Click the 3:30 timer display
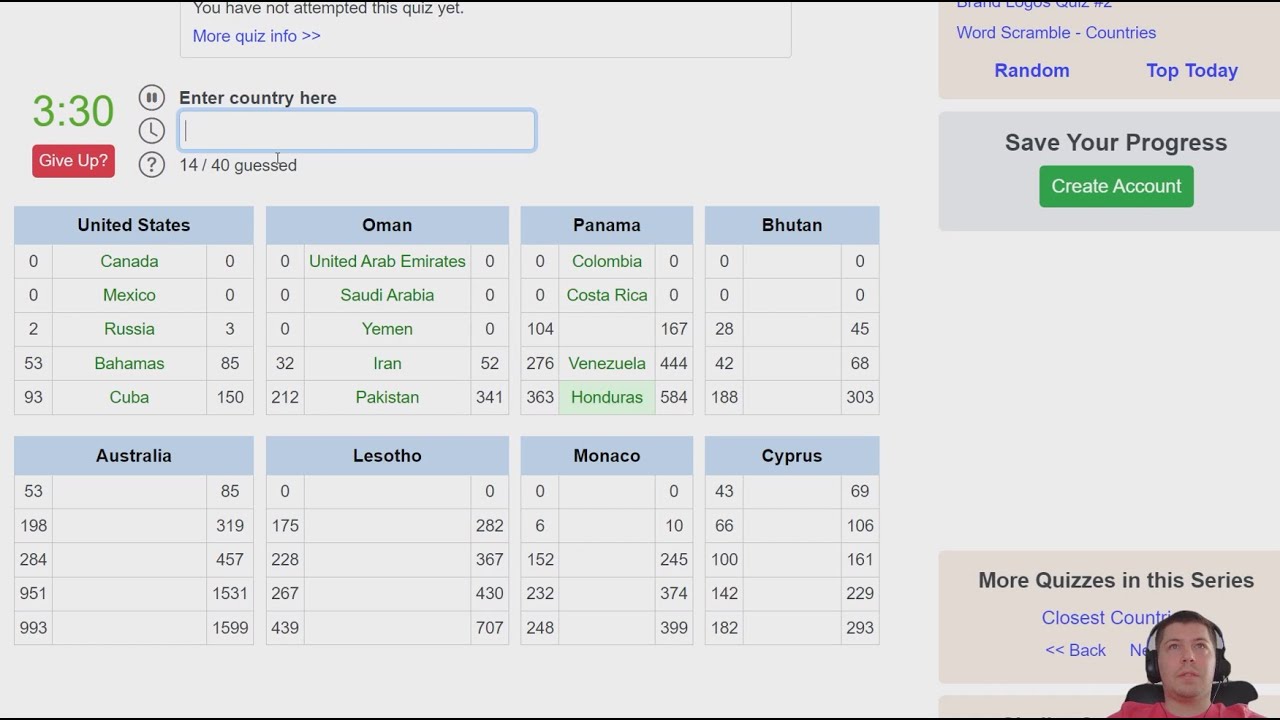This screenshot has width=1280, height=720. 73,111
